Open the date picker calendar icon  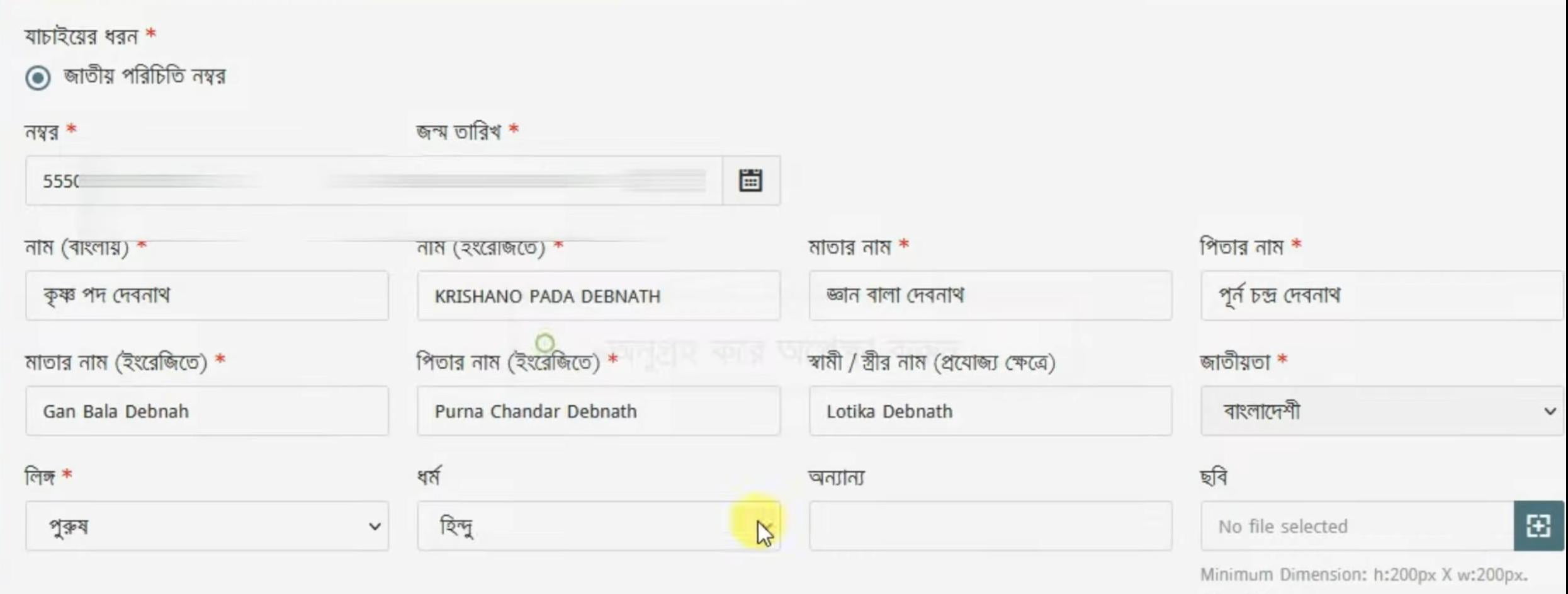coord(750,180)
